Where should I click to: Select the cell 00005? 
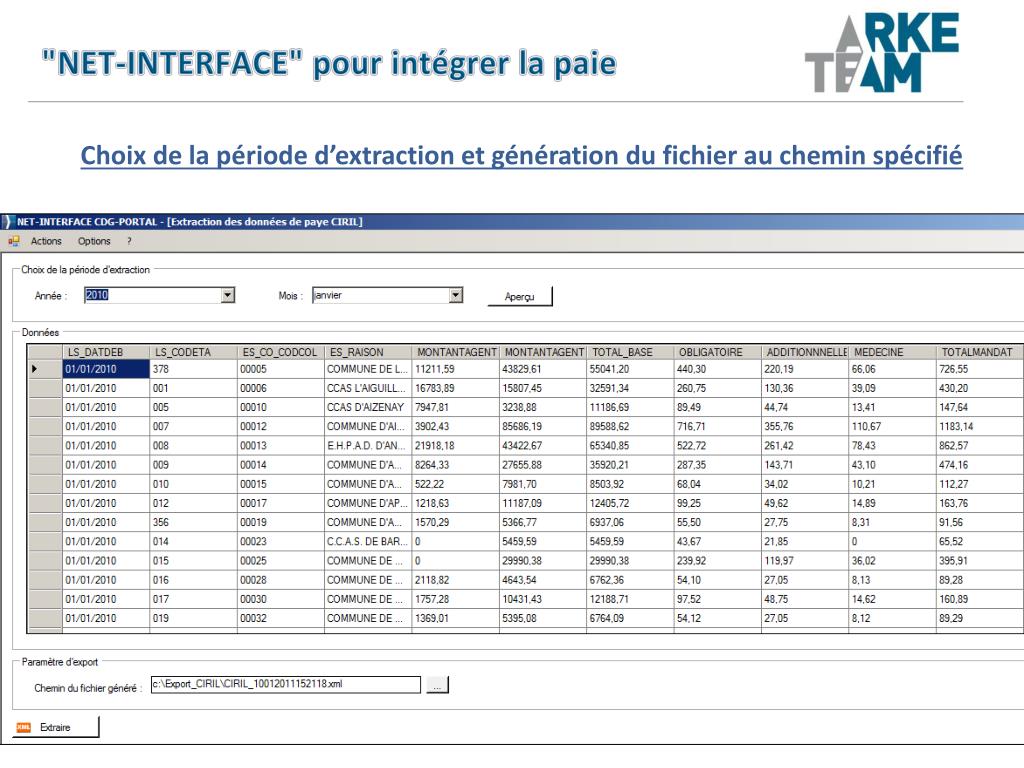point(281,369)
